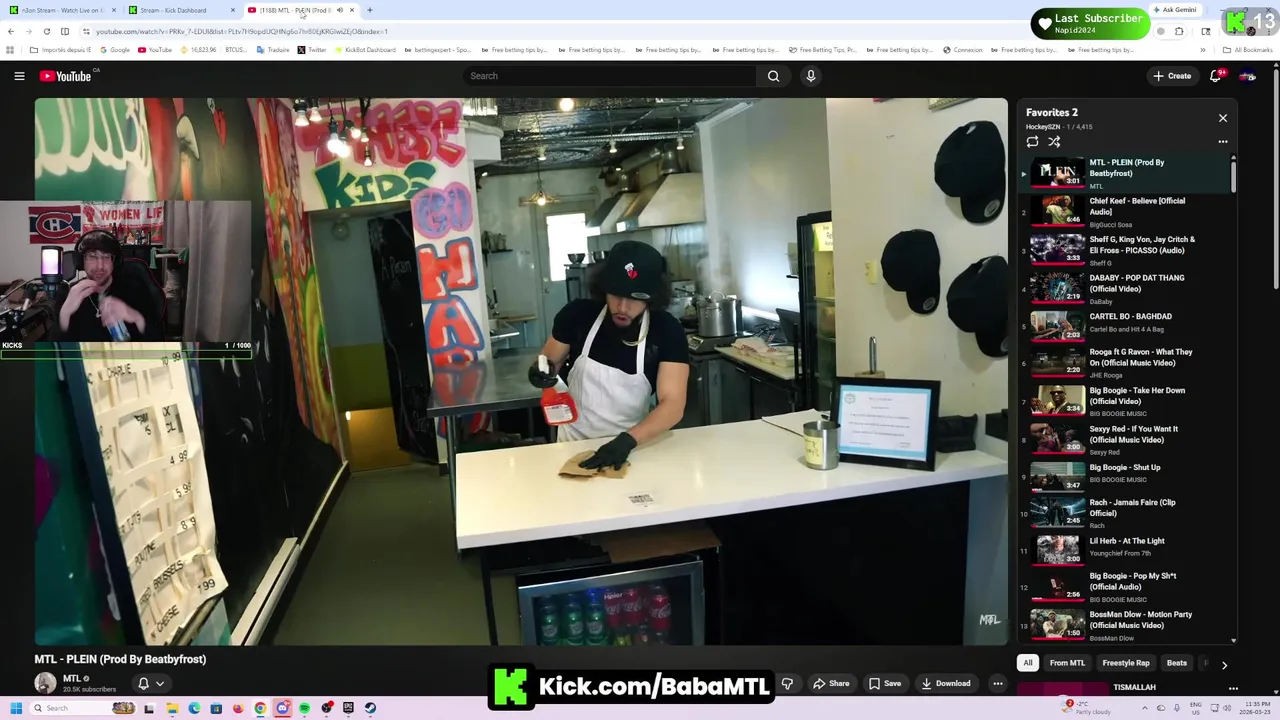Switch to Stream - Kick Dashboard tab
The height and width of the screenshot is (720, 1280).
pos(180,10)
